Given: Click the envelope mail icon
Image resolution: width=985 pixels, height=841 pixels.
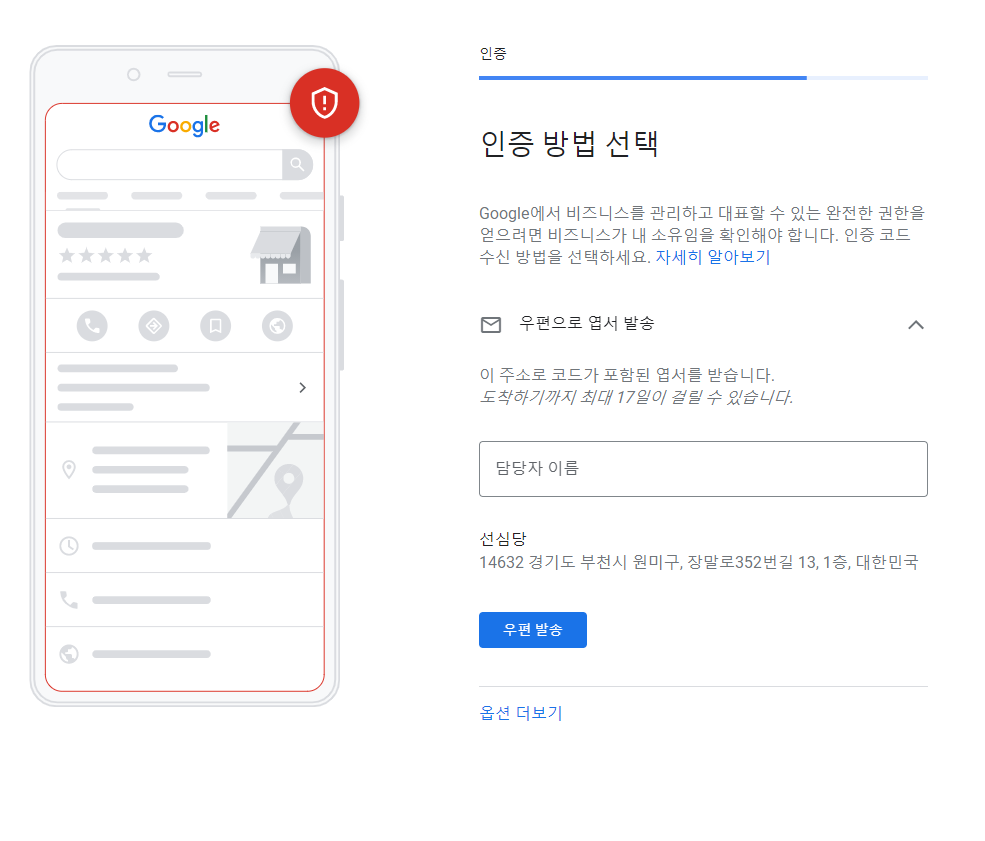Looking at the screenshot, I should tap(491, 325).
